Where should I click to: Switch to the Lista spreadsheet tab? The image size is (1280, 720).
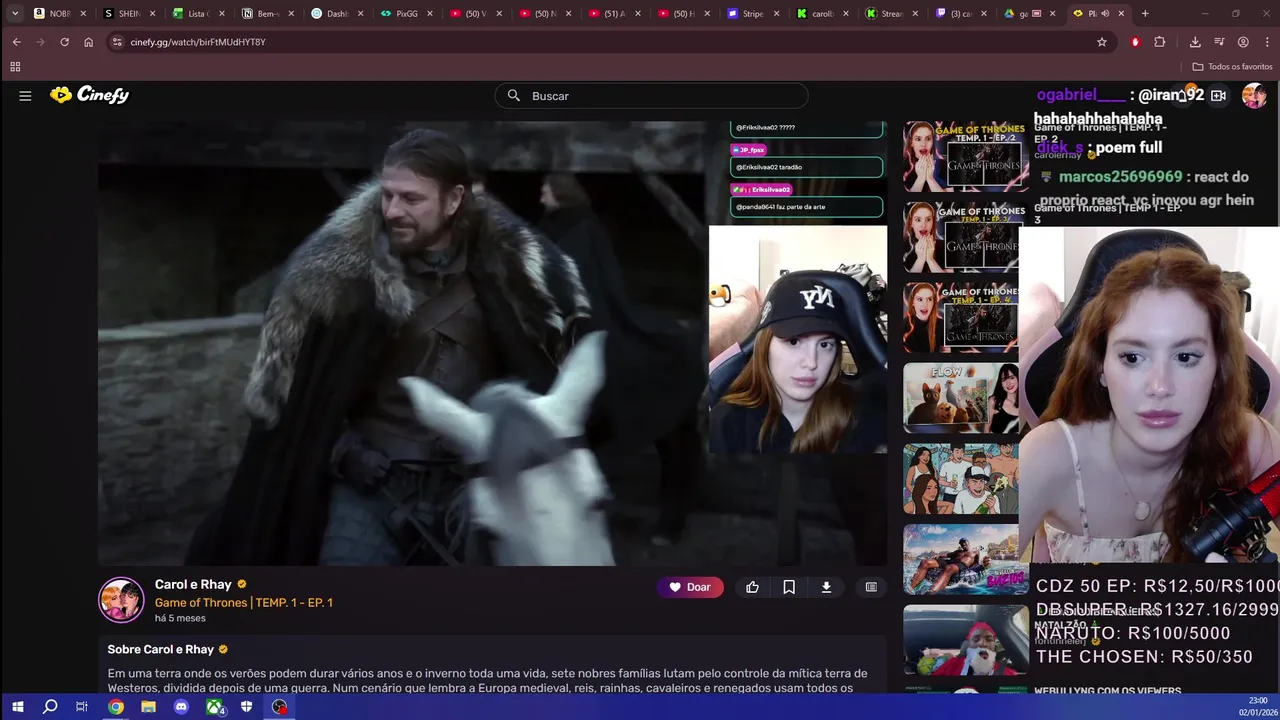click(x=199, y=14)
